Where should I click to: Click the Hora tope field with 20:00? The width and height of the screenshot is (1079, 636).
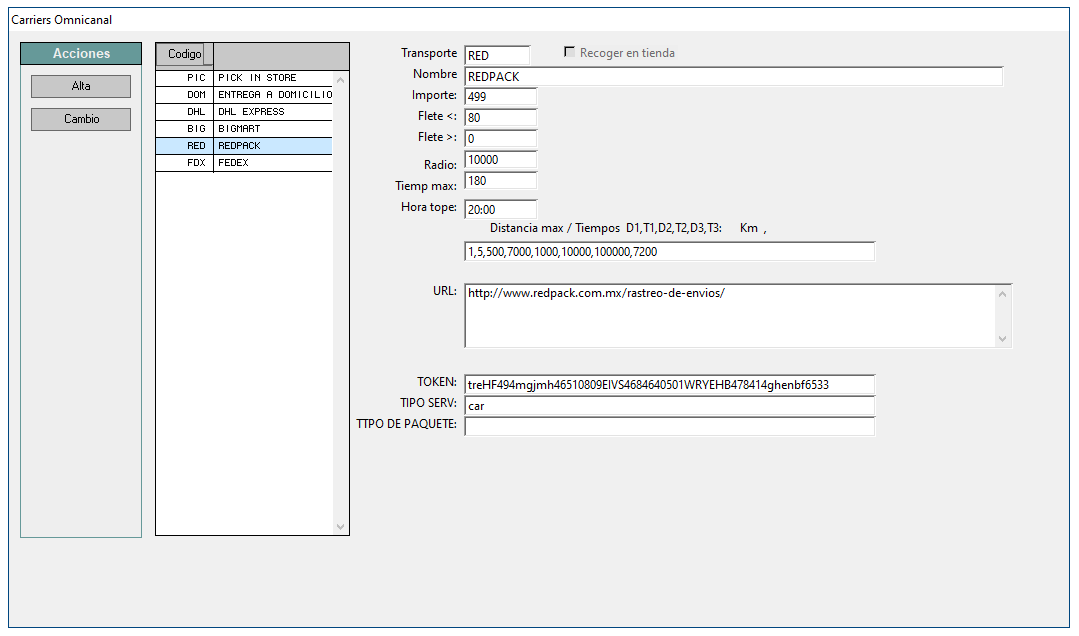coord(500,209)
